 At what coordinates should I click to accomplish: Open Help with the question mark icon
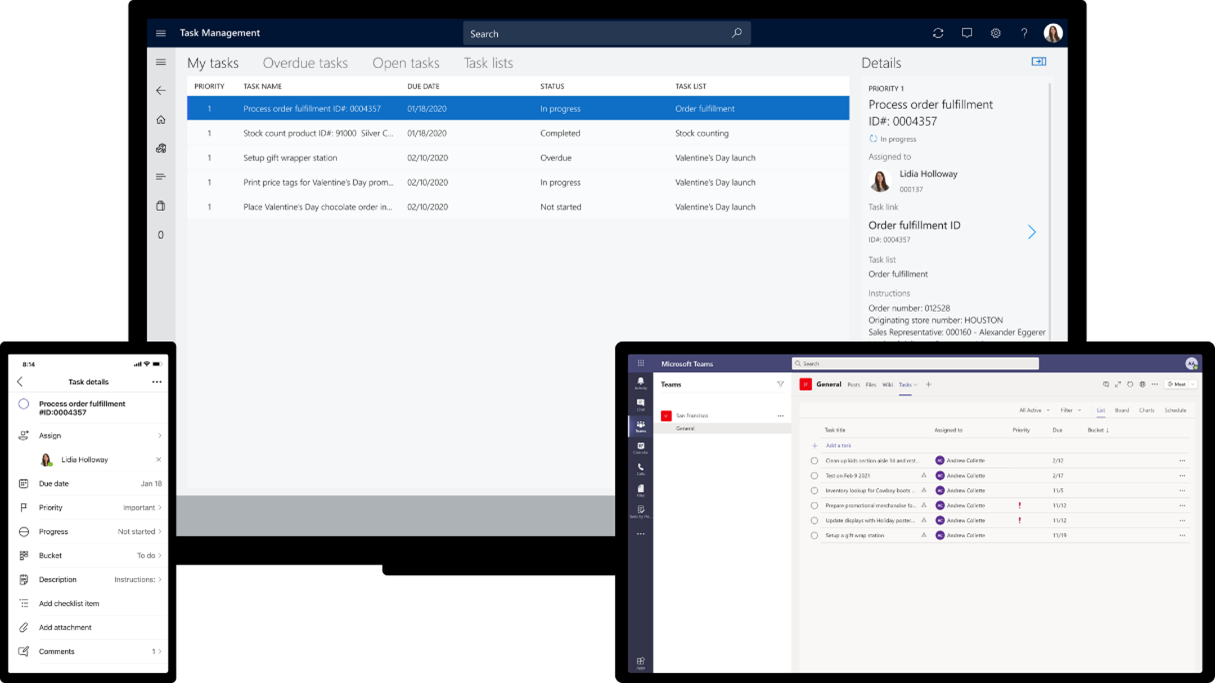1023,33
